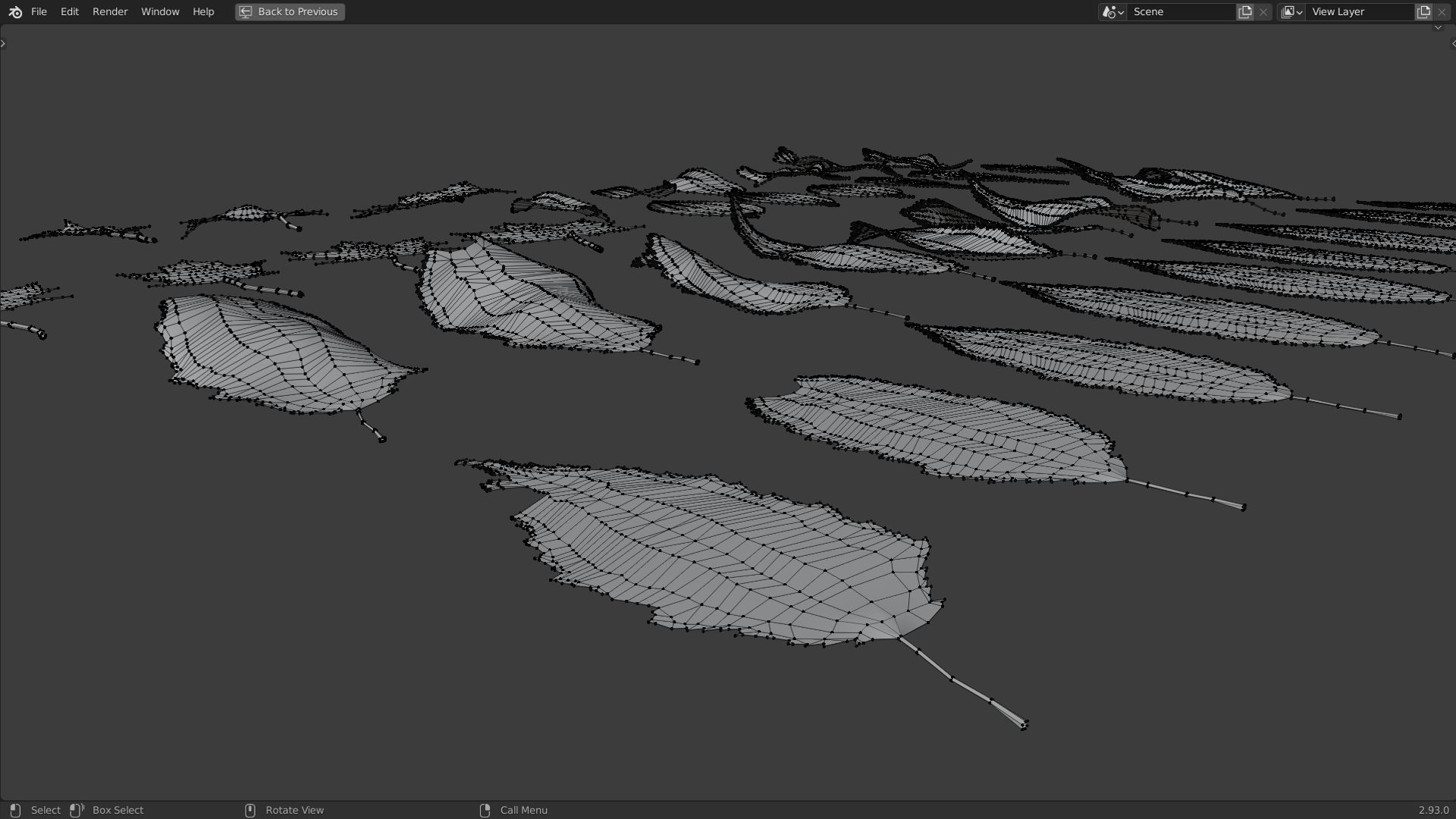The height and width of the screenshot is (819, 1456).
Task: Click the New Scene duplicate icon
Action: pyautogui.click(x=1245, y=11)
